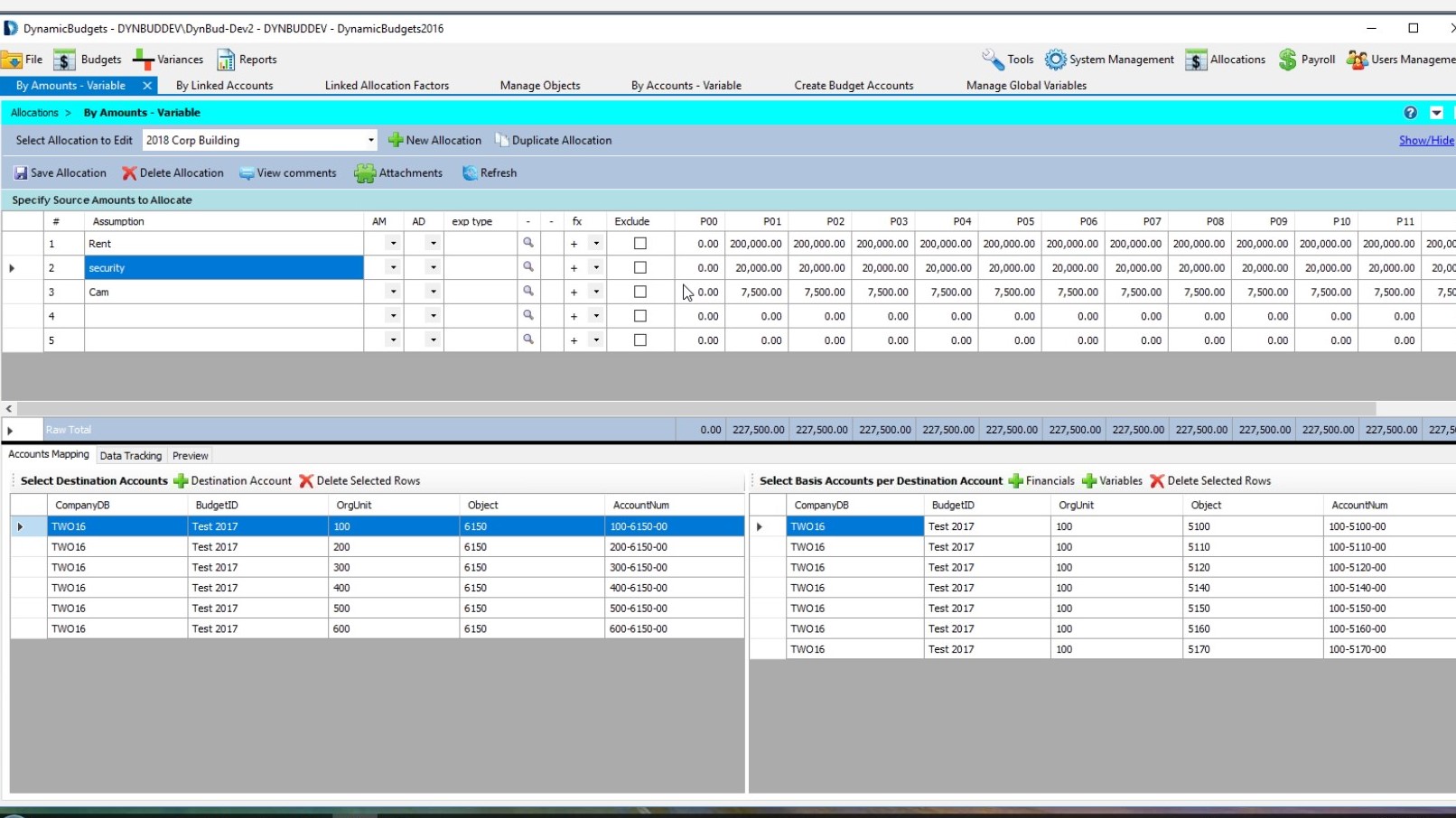Click the Show/Hide link
The width and height of the screenshot is (1456, 818).
click(x=1425, y=141)
